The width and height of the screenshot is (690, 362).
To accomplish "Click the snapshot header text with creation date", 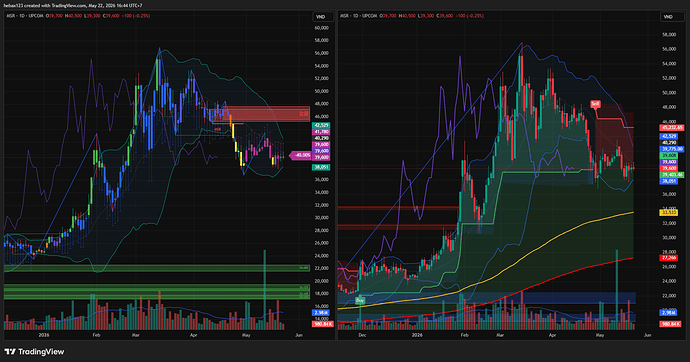I will point(73,6).
